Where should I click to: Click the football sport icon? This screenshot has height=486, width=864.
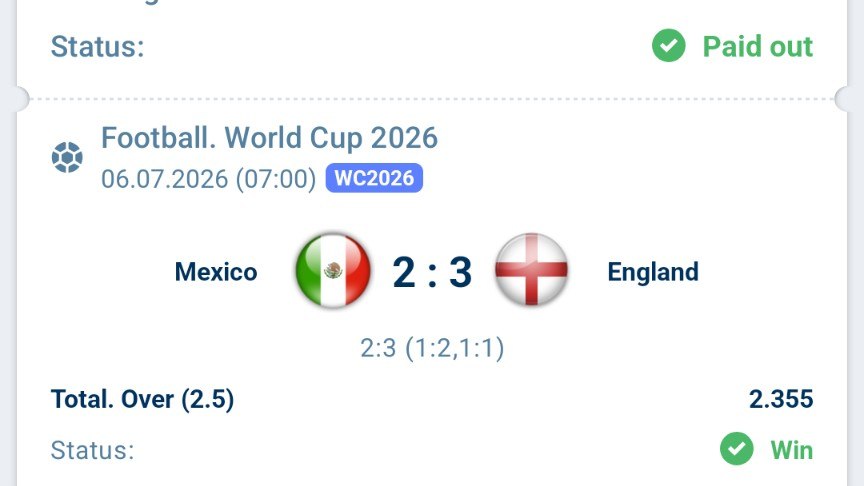[67, 158]
